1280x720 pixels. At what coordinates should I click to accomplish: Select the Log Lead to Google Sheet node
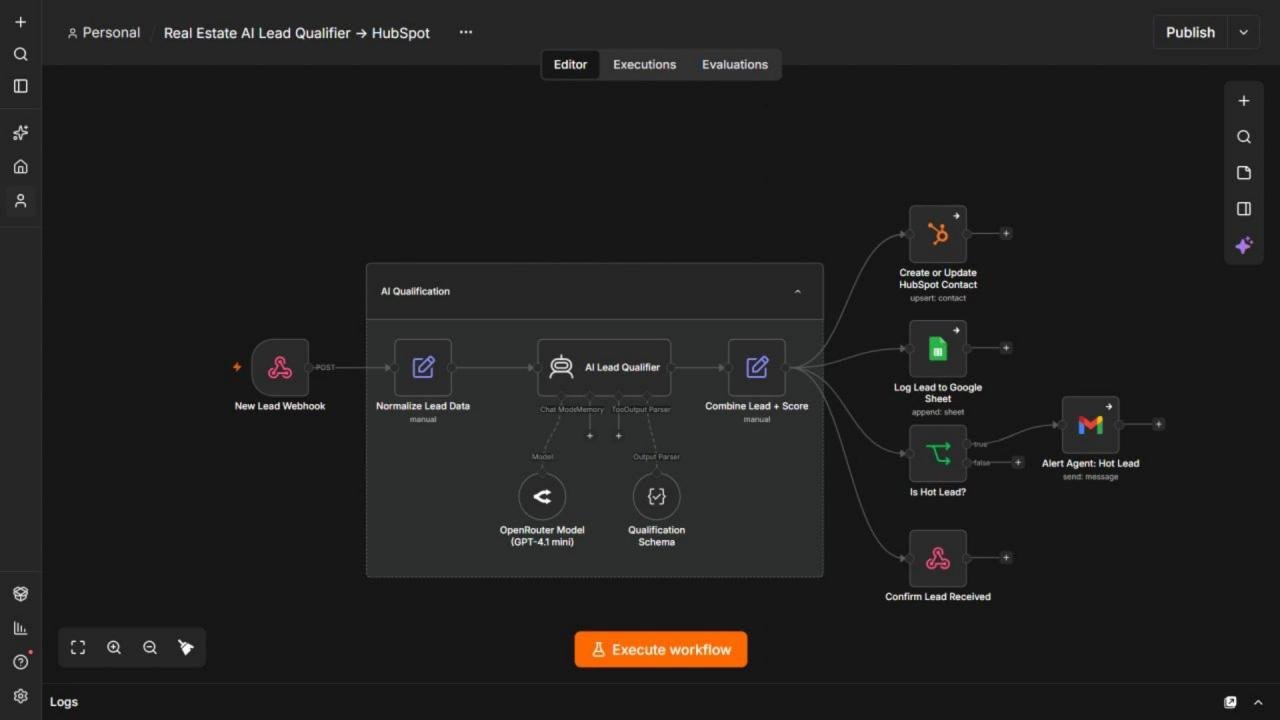[x=938, y=348]
